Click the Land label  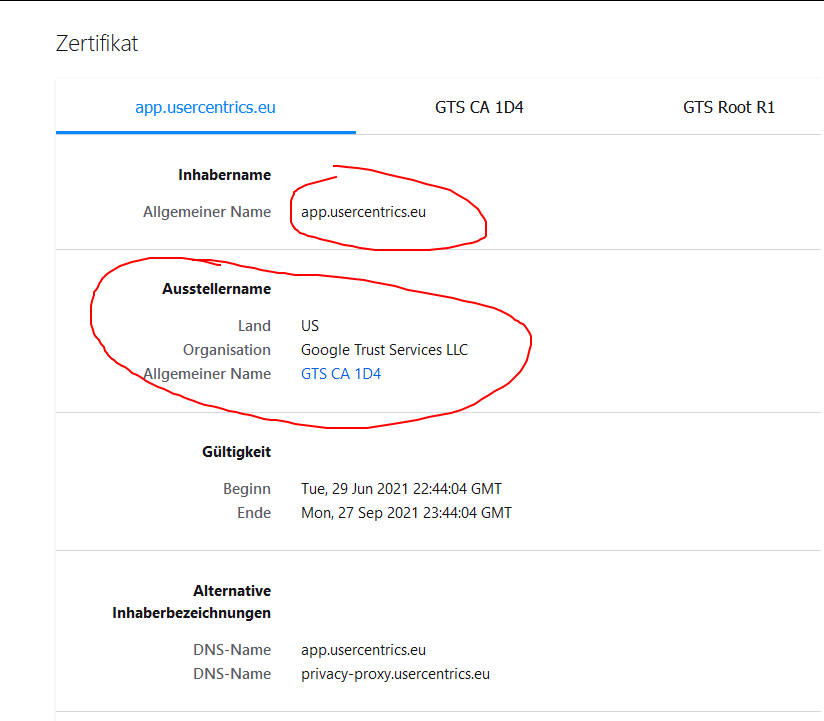[x=254, y=326]
